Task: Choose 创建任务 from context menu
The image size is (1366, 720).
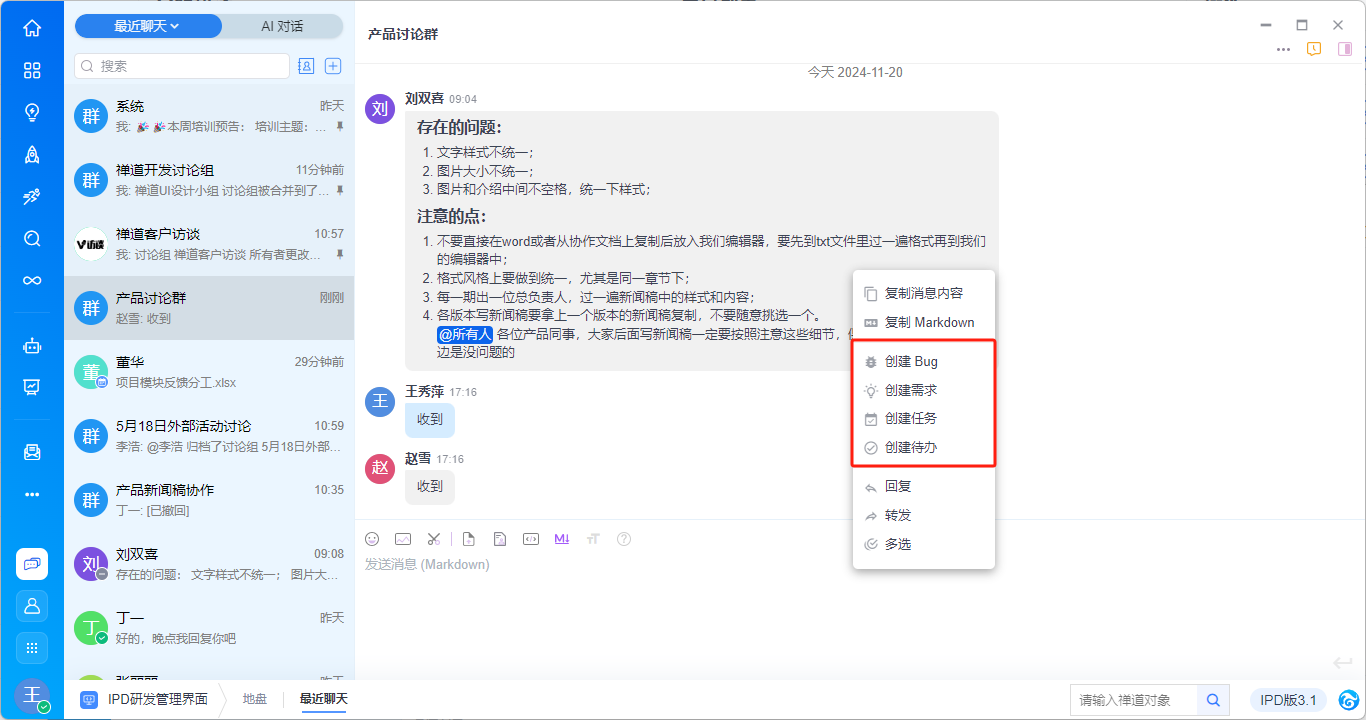Action: 924,419
